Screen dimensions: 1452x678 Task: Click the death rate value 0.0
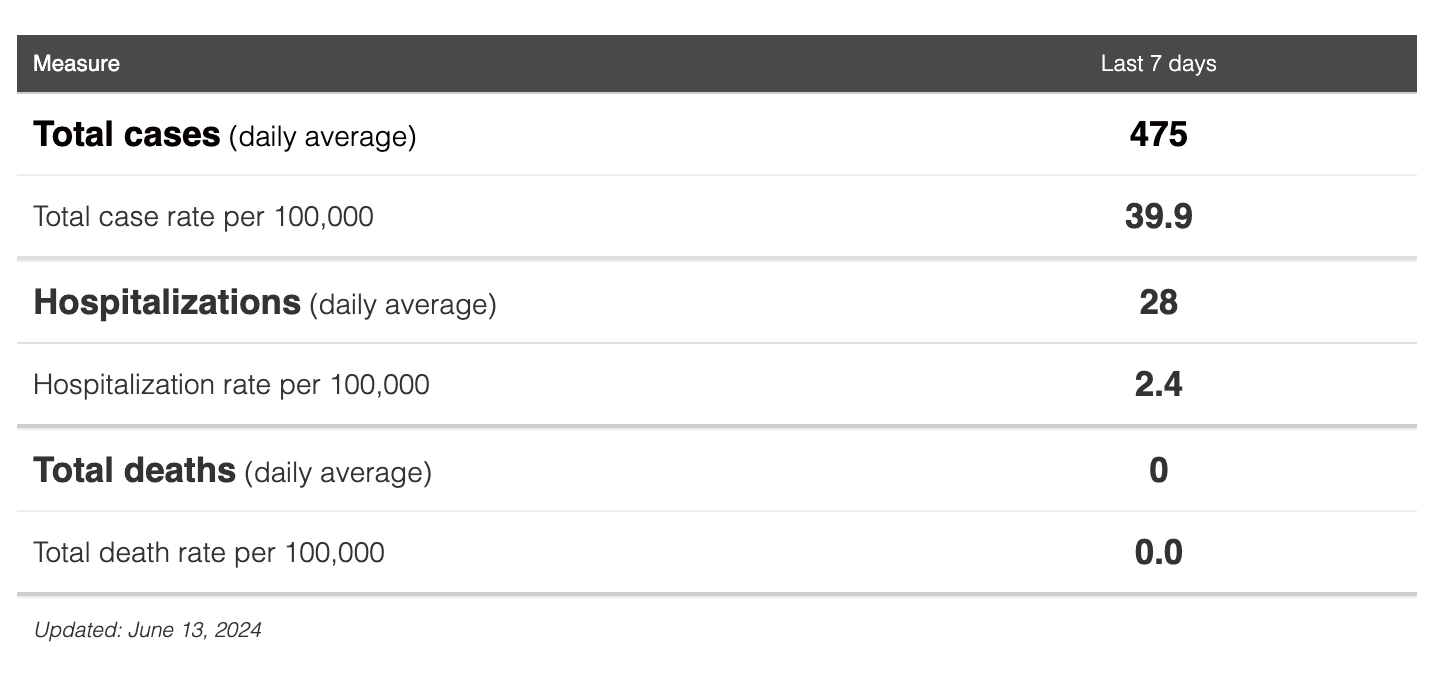pyautogui.click(x=1158, y=552)
